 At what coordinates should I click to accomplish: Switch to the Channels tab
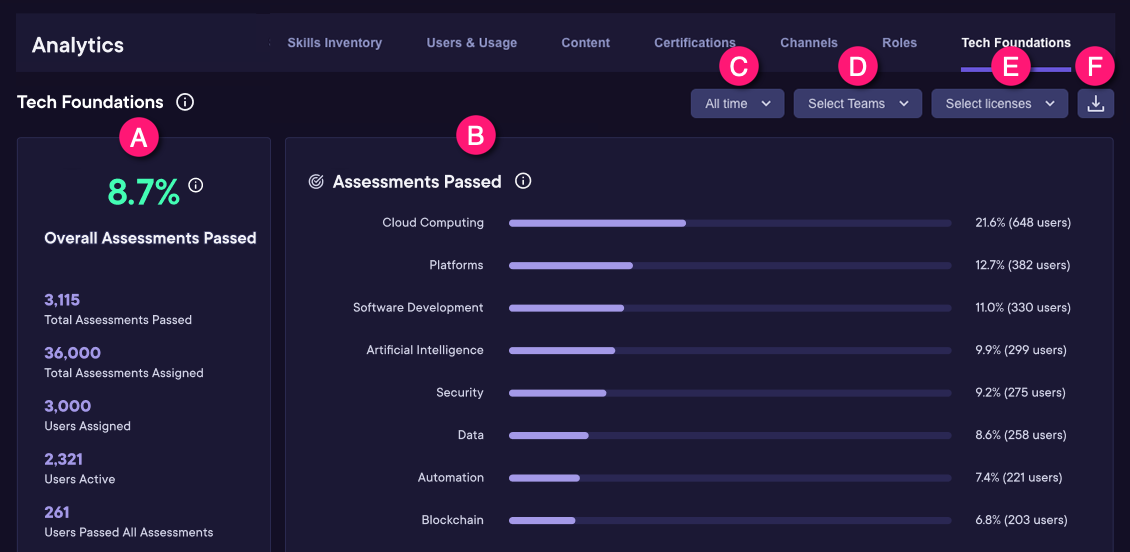[x=808, y=43]
